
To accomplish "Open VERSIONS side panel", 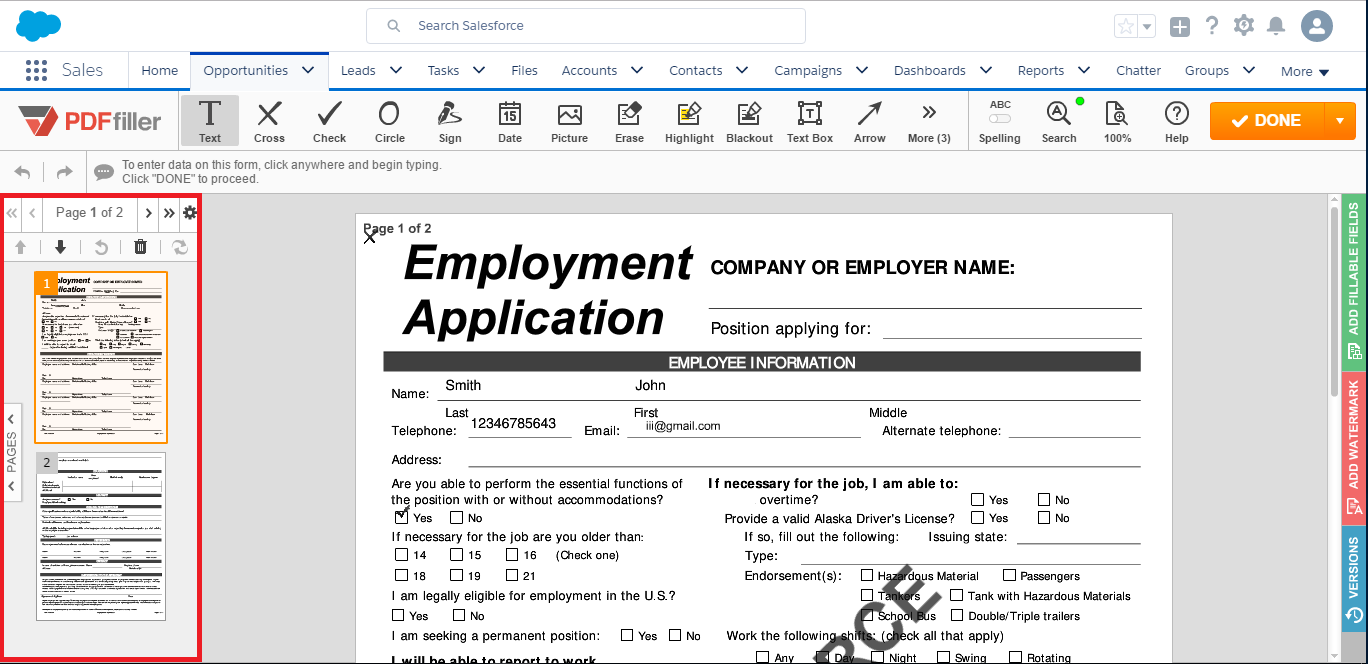I will pos(1354,579).
